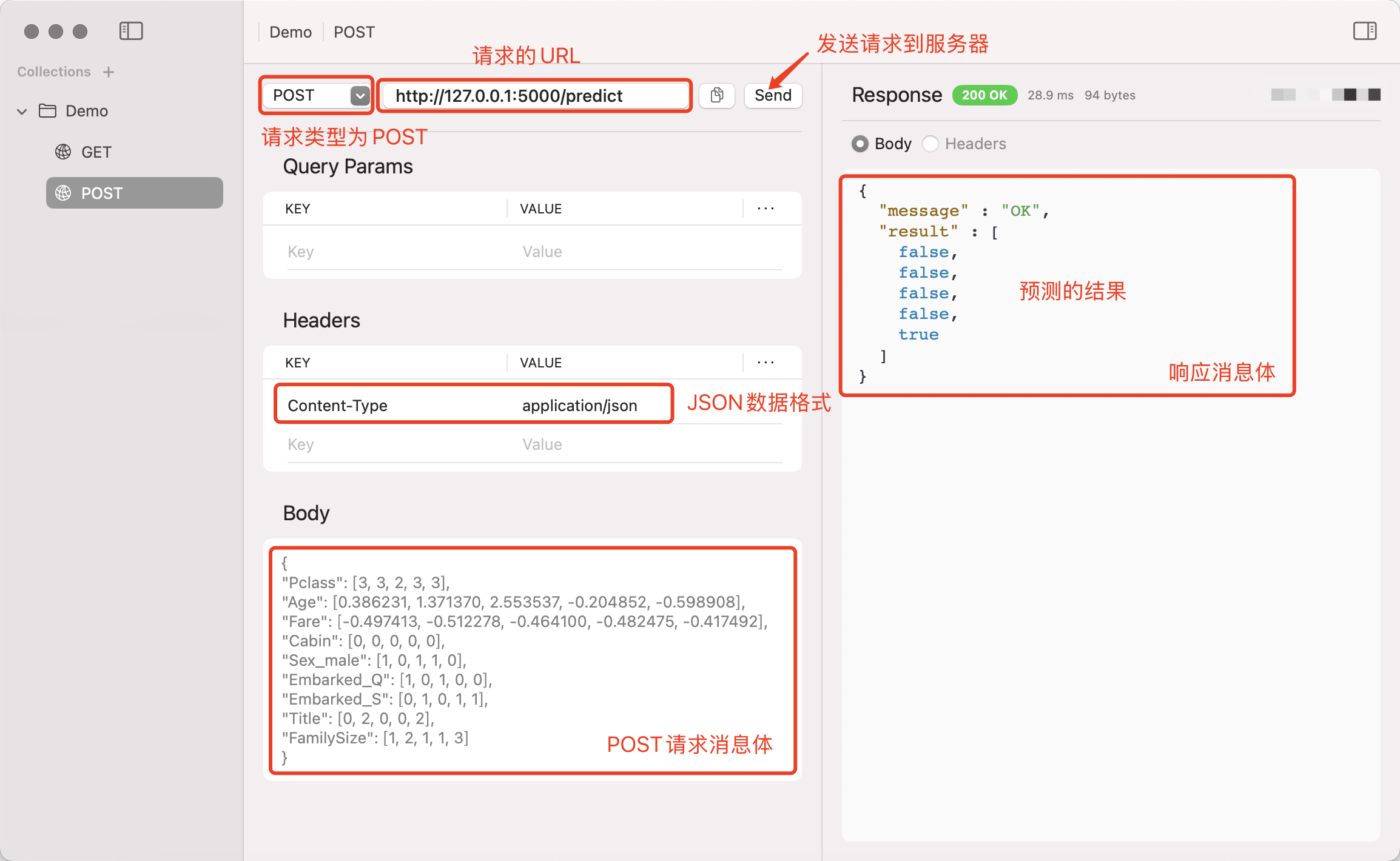Click the 200 OK status badge
This screenshot has height=861, width=1400.
point(984,95)
